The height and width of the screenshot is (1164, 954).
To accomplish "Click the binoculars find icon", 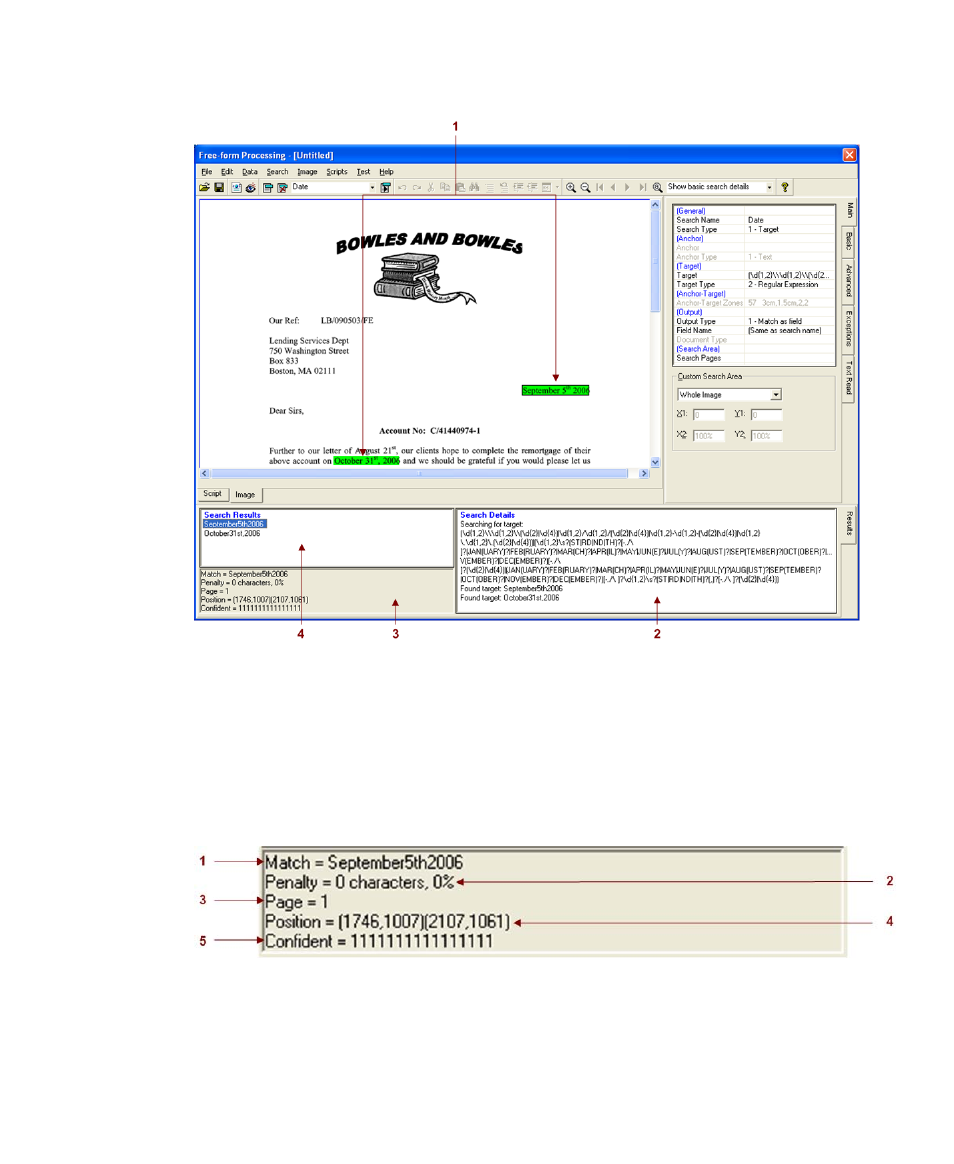I will [474, 188].
